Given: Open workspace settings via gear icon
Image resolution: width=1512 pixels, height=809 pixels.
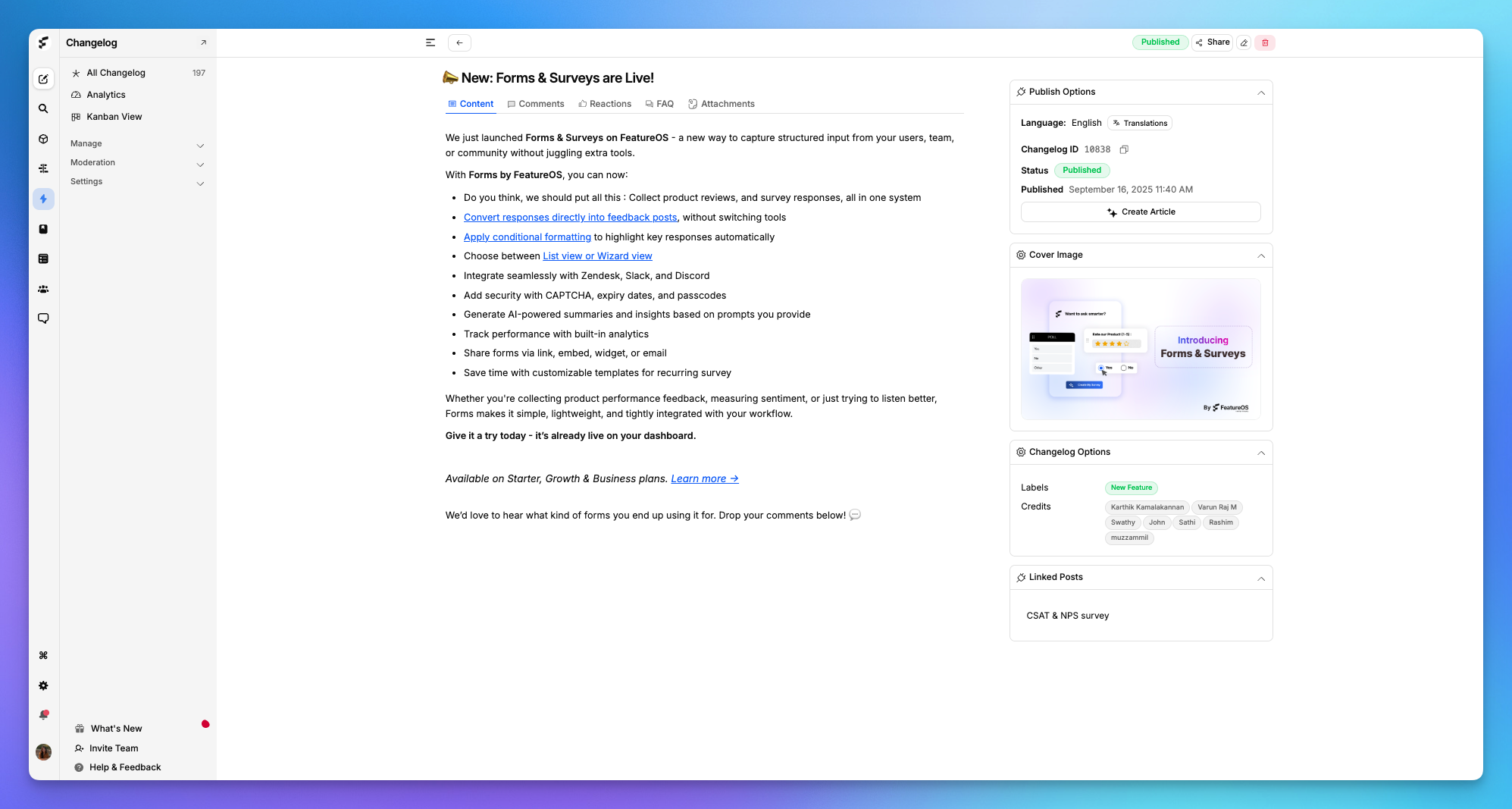Looking at the screenshot, I should (43, 685).
